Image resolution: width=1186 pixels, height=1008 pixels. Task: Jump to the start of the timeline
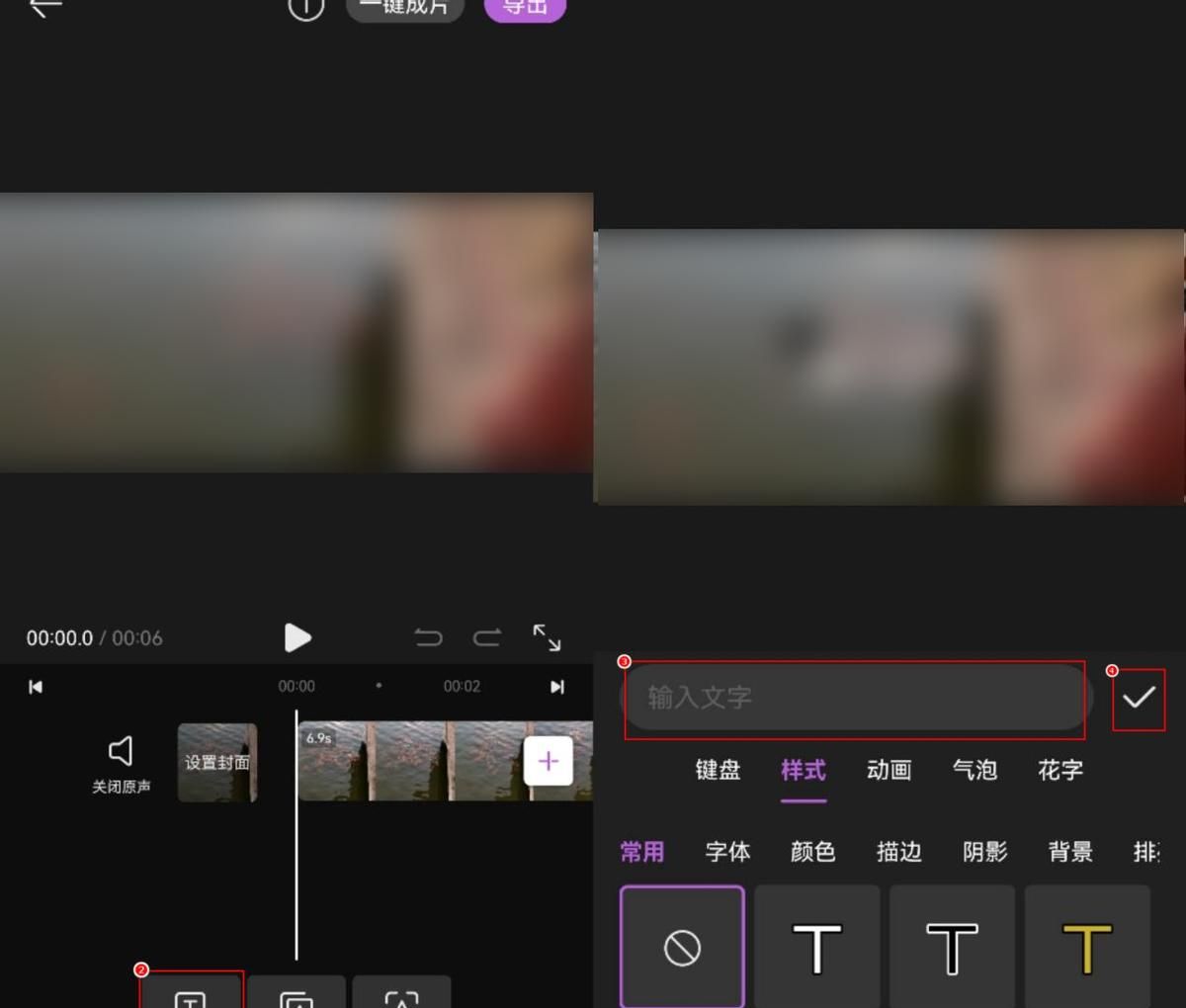pos(36,686)
